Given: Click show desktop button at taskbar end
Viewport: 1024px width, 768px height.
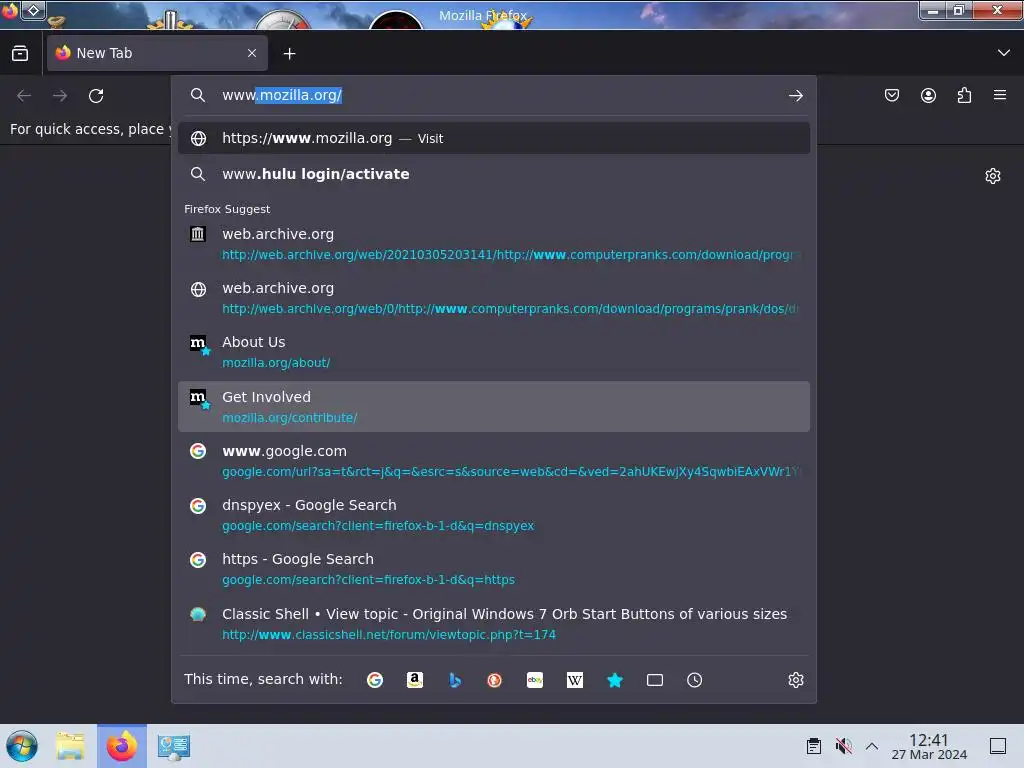Looking at the screenshot, I should [998, 746].
